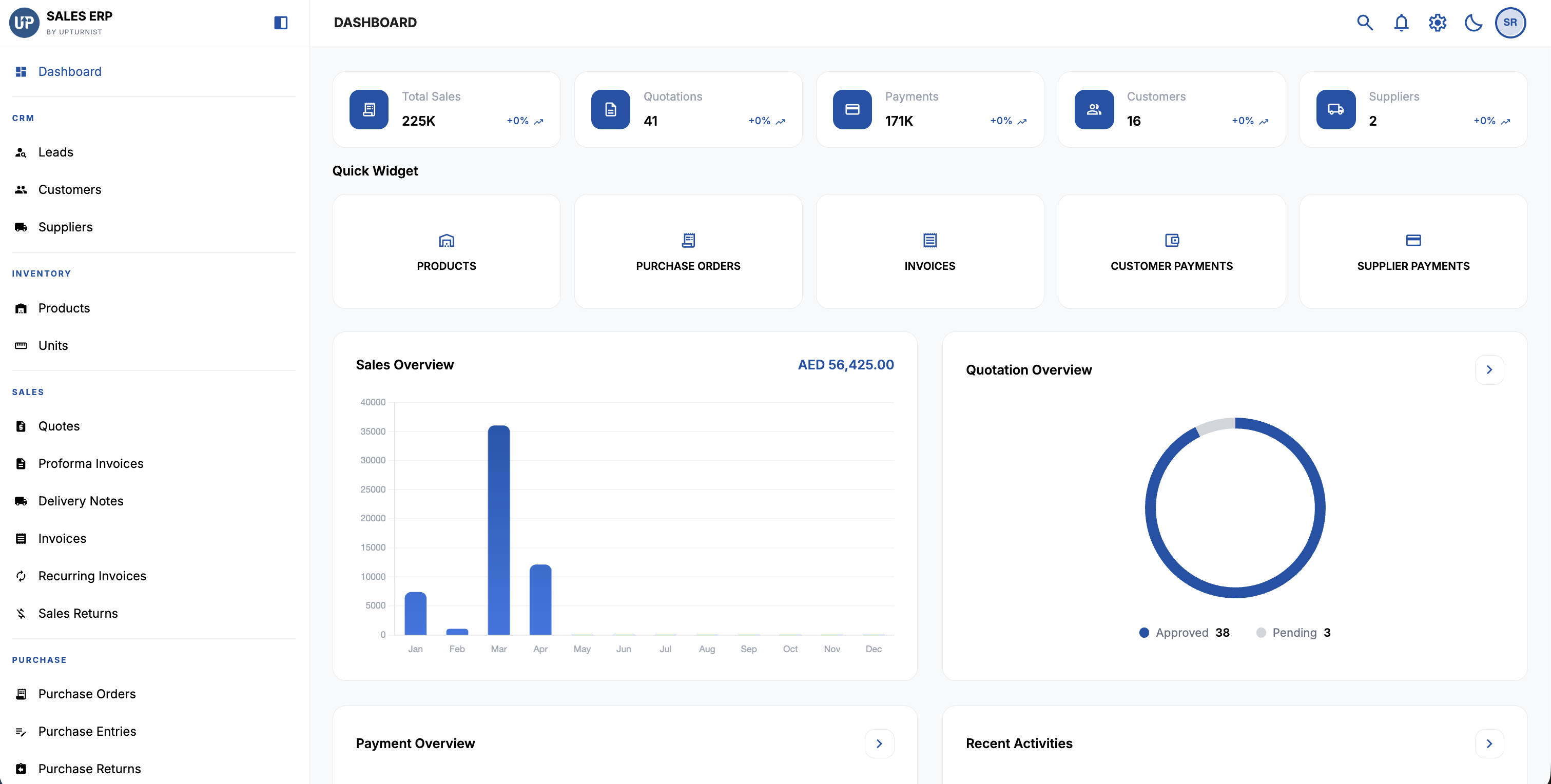This screenshot has width=1551, height=784.
Task: Click the January bar in Sales Overview
Action: pyautogui.click(x=415, y=614)
